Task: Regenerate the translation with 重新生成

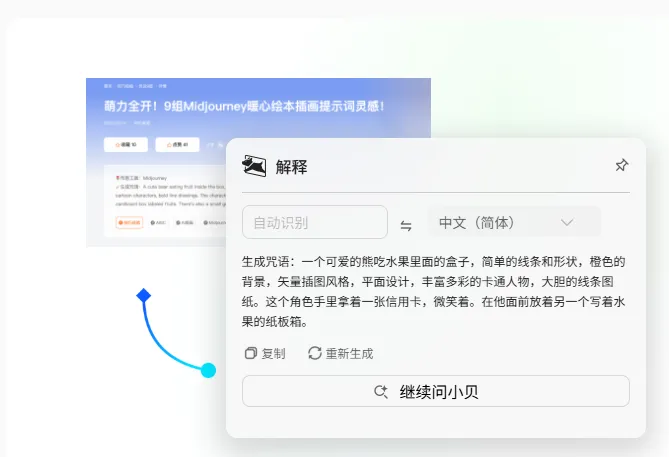Action: point(340,353)
